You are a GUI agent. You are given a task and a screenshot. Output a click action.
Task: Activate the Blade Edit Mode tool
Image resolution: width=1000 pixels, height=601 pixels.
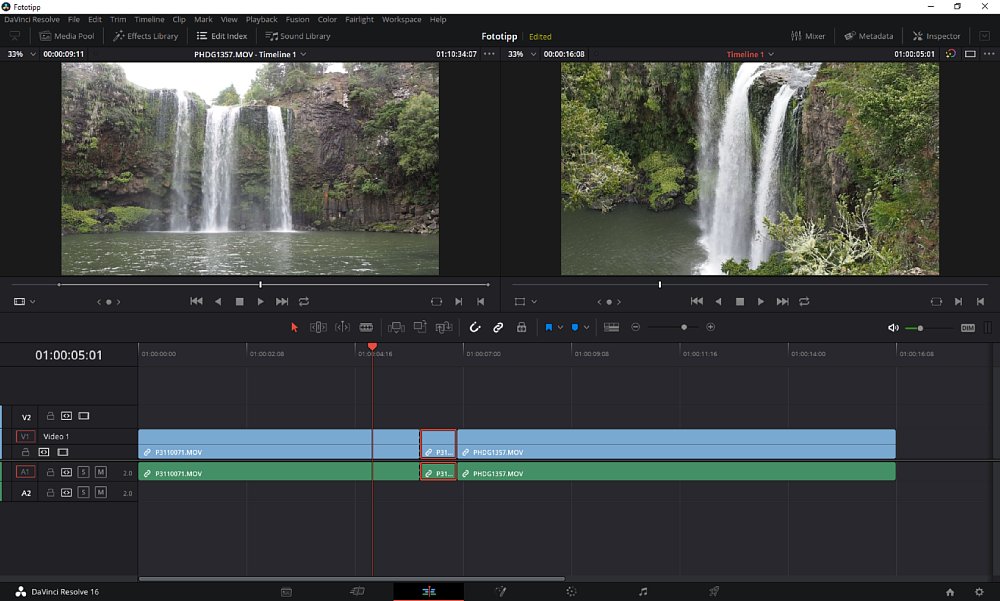point(366,327)
